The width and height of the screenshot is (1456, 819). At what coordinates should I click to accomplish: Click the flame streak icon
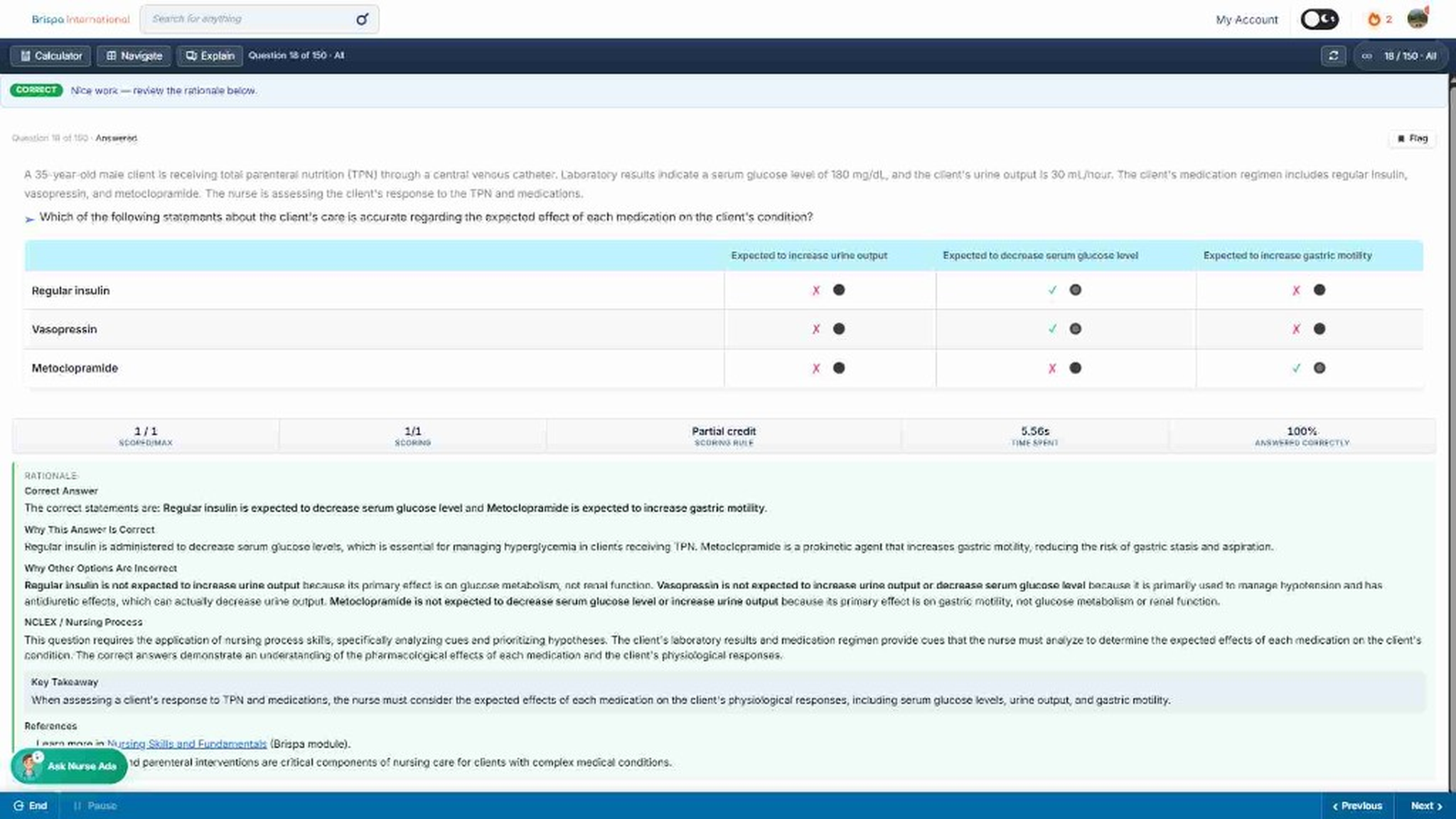click(1374, 19)
